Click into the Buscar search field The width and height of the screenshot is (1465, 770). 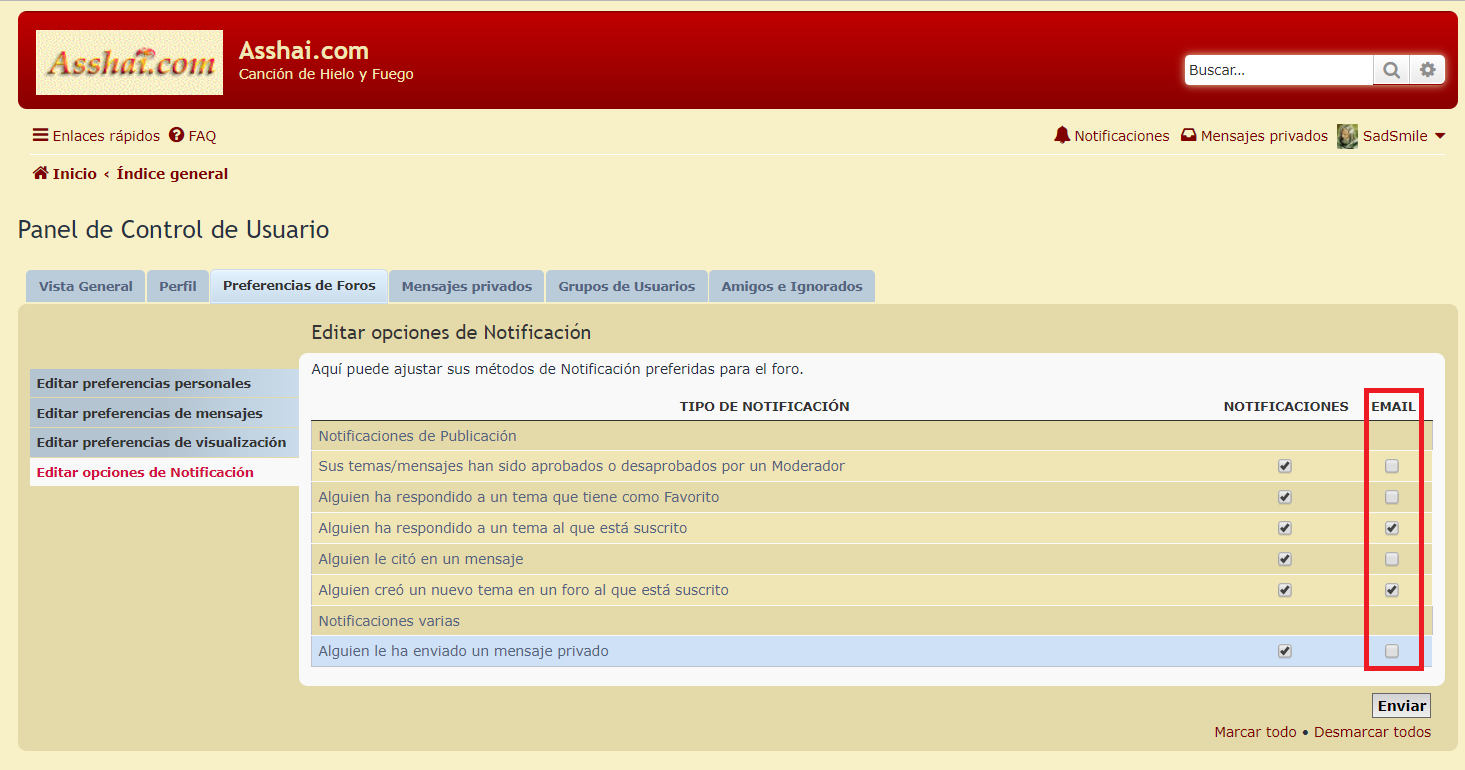[x=1278, y=70]
